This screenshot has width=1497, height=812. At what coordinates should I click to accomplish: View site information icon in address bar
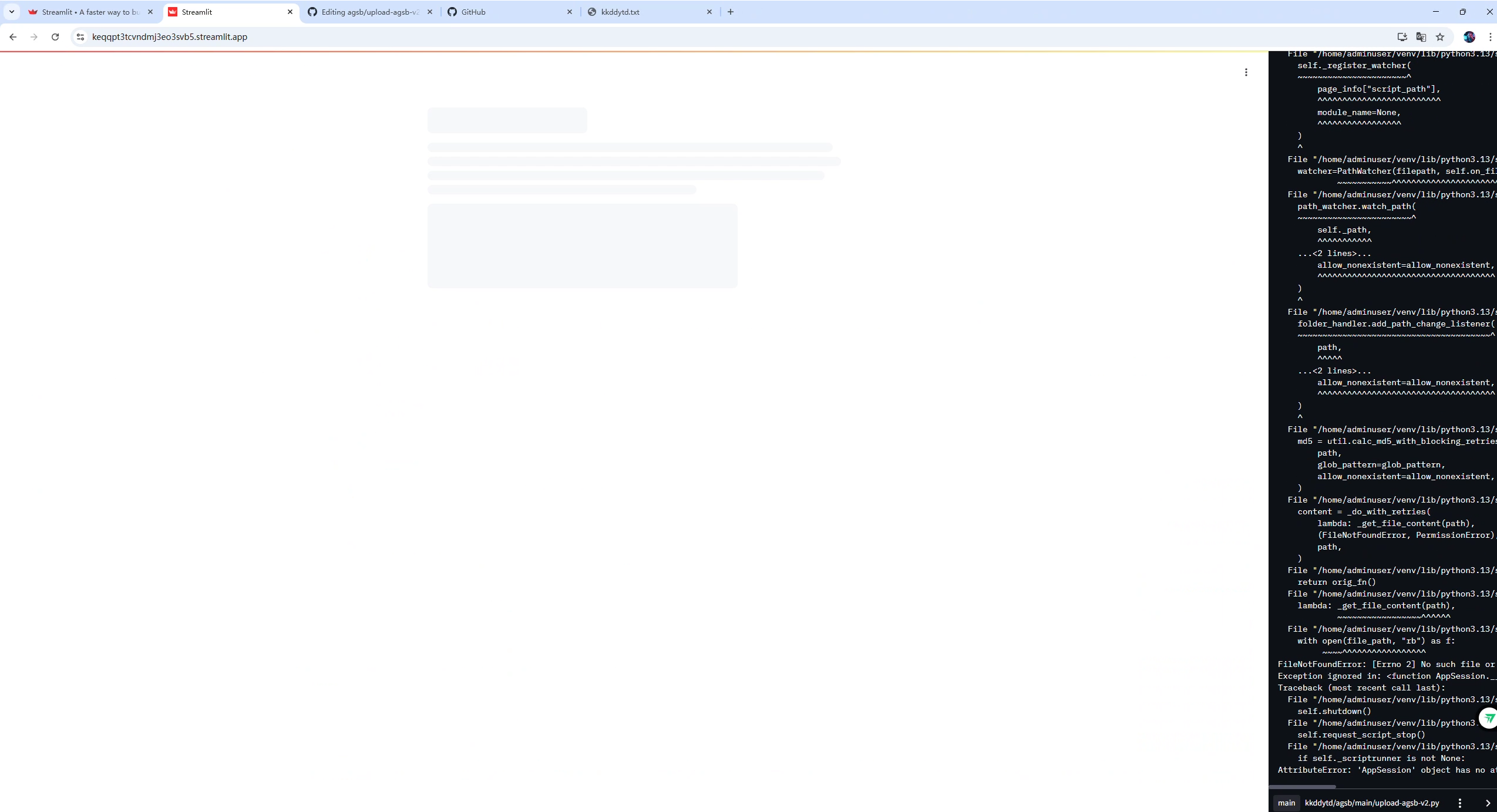point(80,36)
